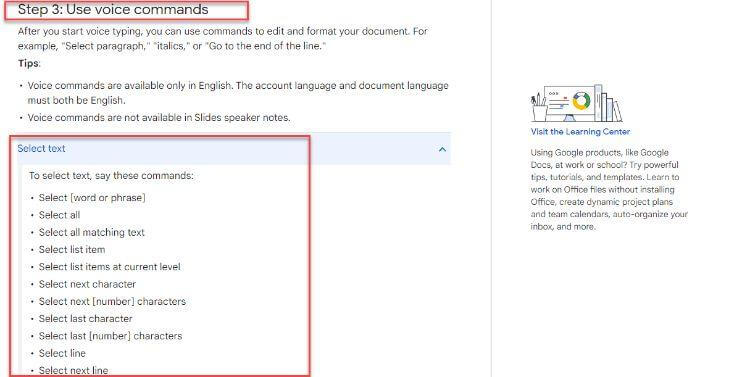Collapse the Select text section chevron
This screenshot has height=377, width=750.
pos(442,149)
